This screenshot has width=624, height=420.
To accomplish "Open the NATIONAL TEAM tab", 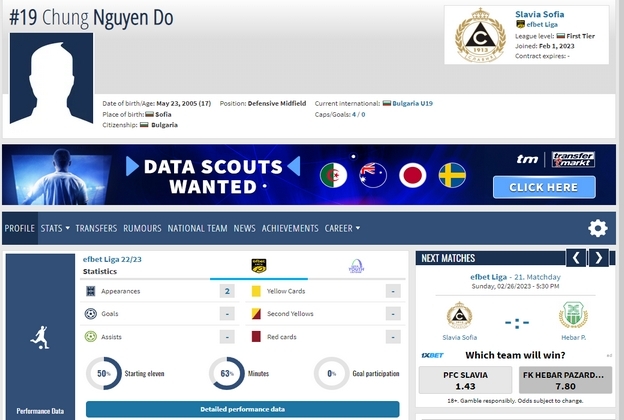I will coord(197,228).
